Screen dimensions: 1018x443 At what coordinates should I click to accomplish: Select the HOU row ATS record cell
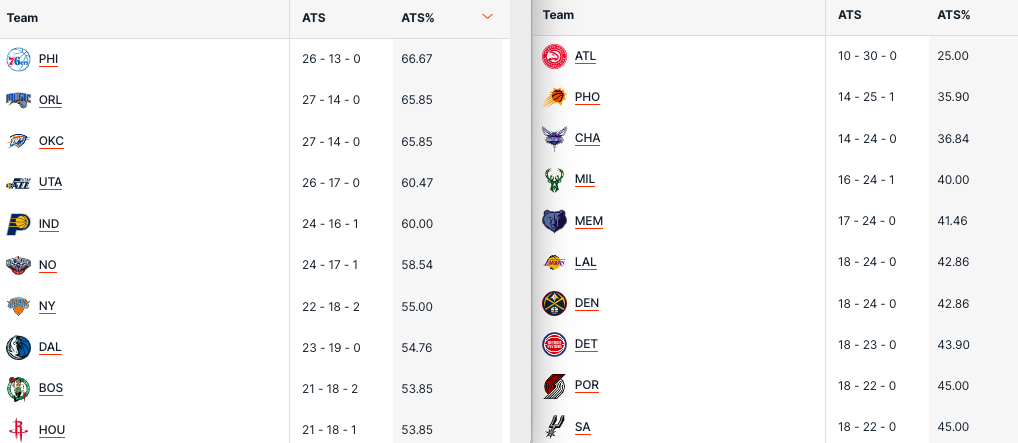[x=331, y=430]
